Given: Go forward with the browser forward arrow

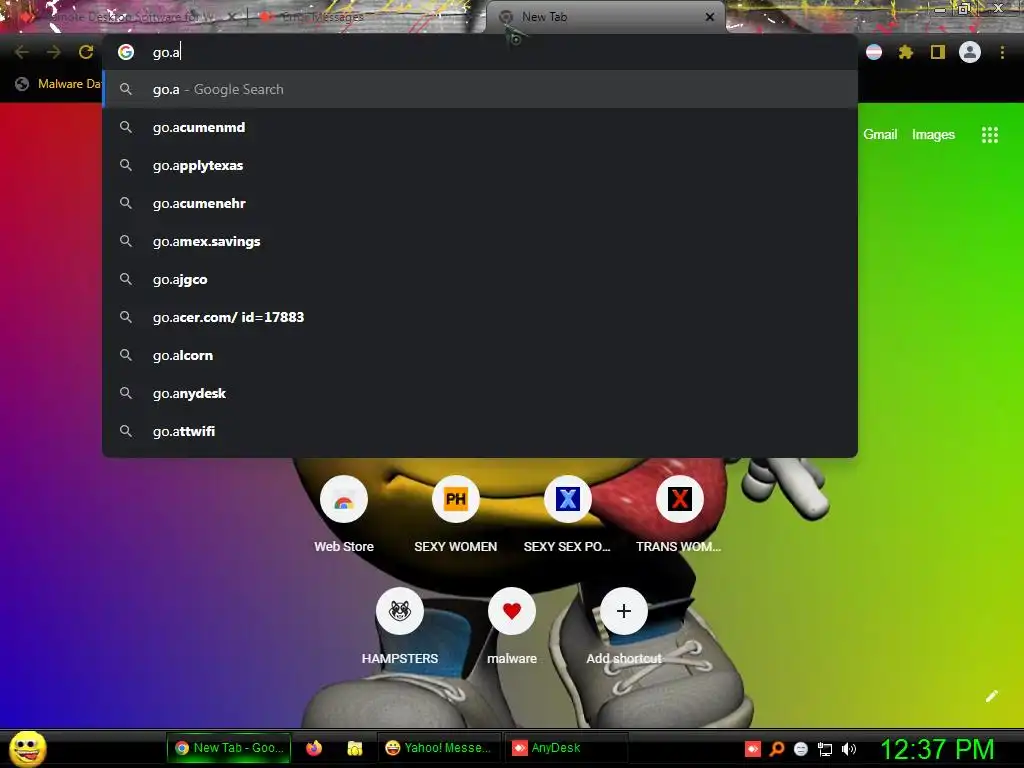Looking at the screenshot, I should (54, 52).
